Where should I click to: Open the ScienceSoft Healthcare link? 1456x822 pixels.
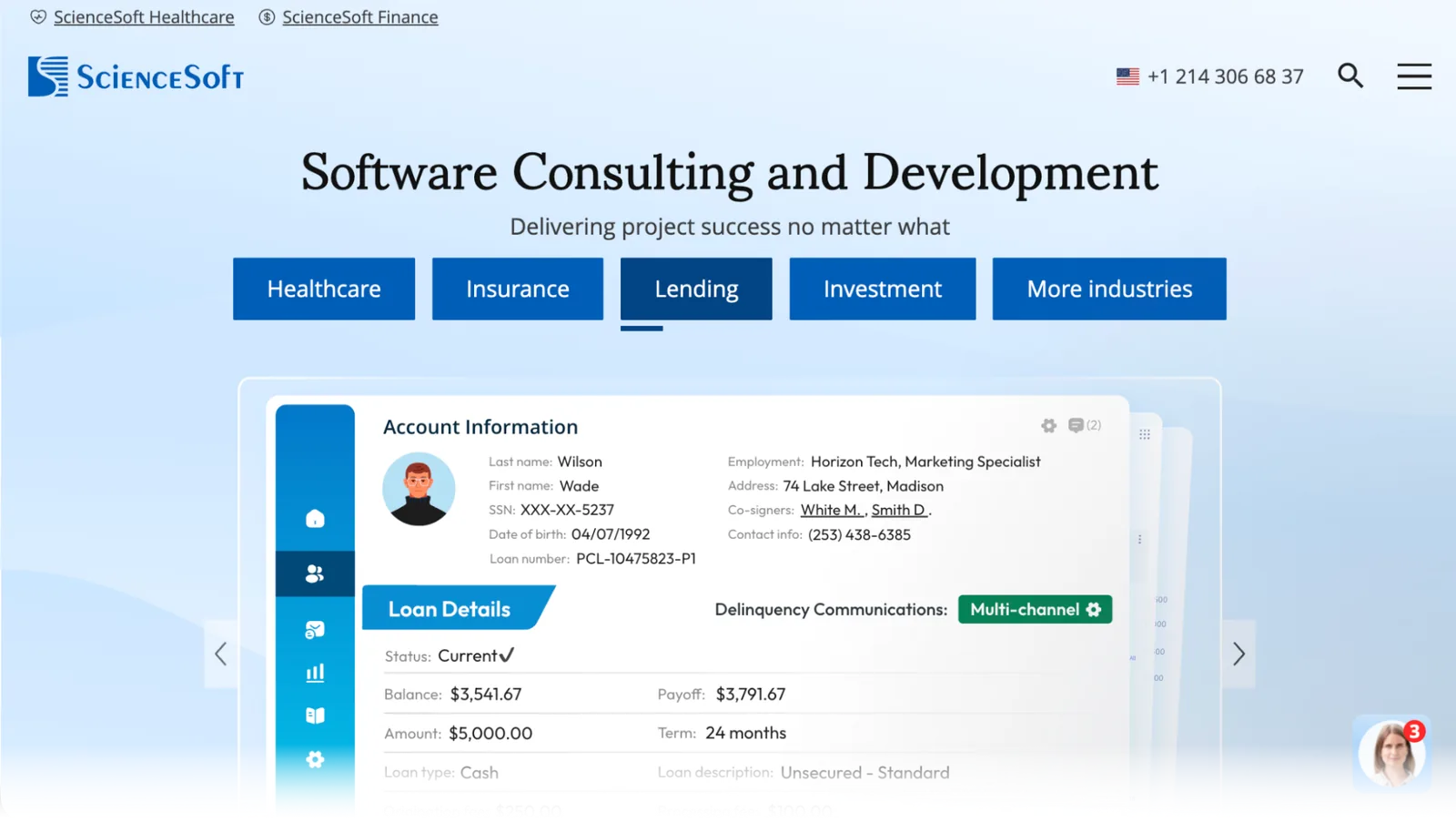coord(144,17)
